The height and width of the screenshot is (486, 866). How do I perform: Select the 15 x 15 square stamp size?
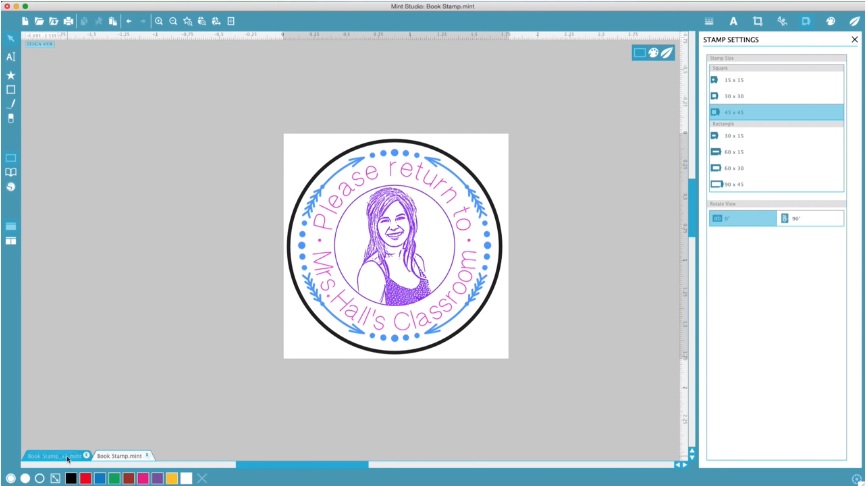coord(775,80)
